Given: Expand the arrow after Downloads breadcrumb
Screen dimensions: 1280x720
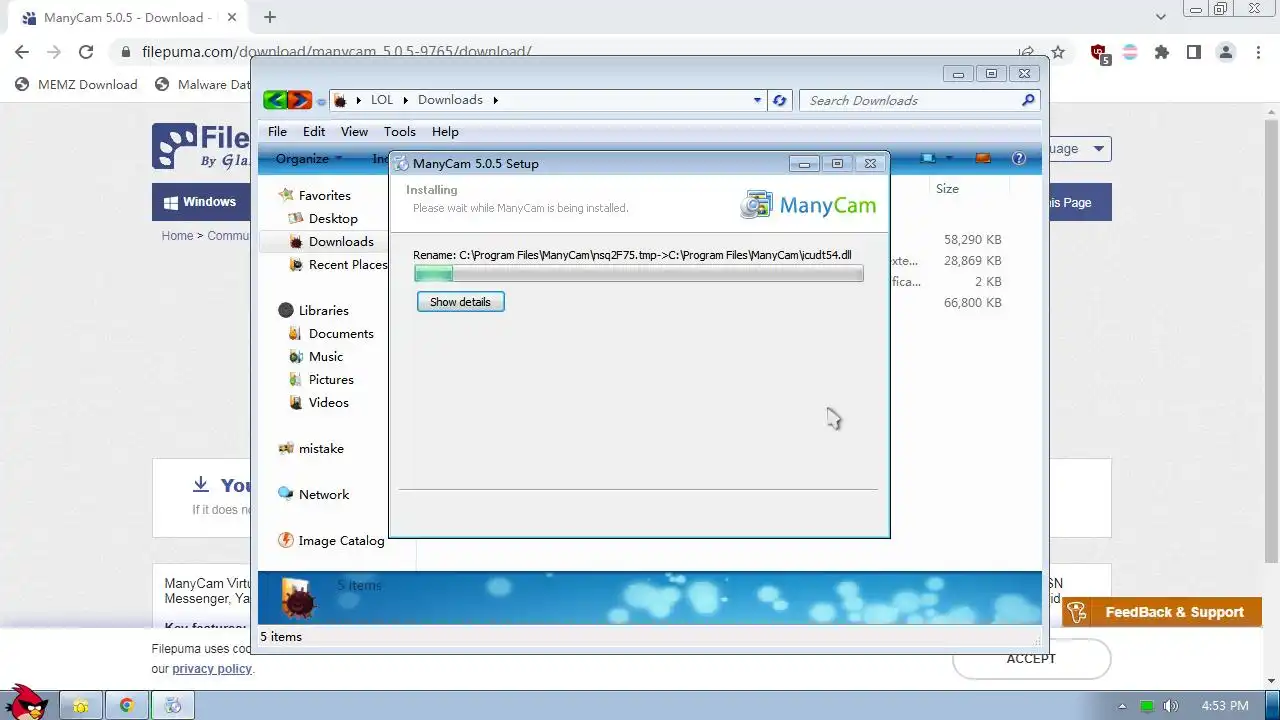Looking at the screenshot, I should tap(495, 100).
